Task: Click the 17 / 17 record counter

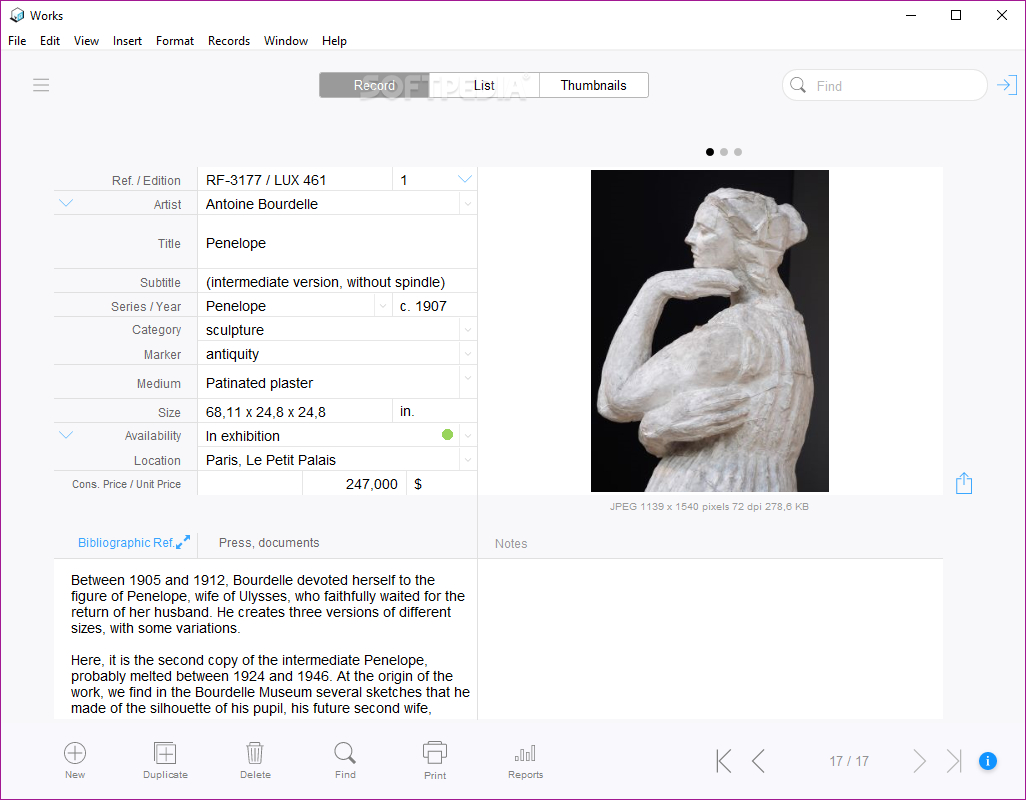Action: click(849, 761)
